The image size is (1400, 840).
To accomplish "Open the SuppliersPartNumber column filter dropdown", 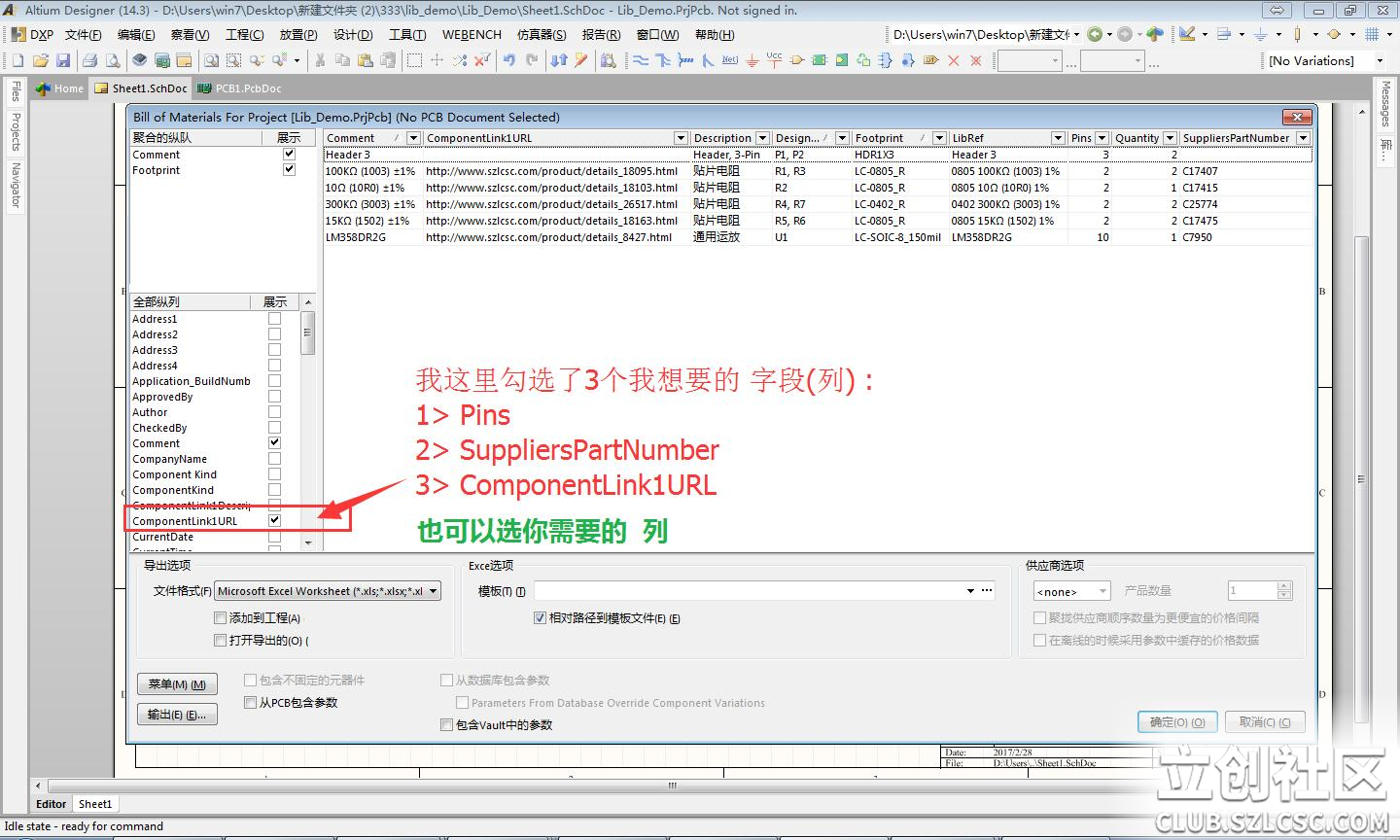I will click(1303, 138).
